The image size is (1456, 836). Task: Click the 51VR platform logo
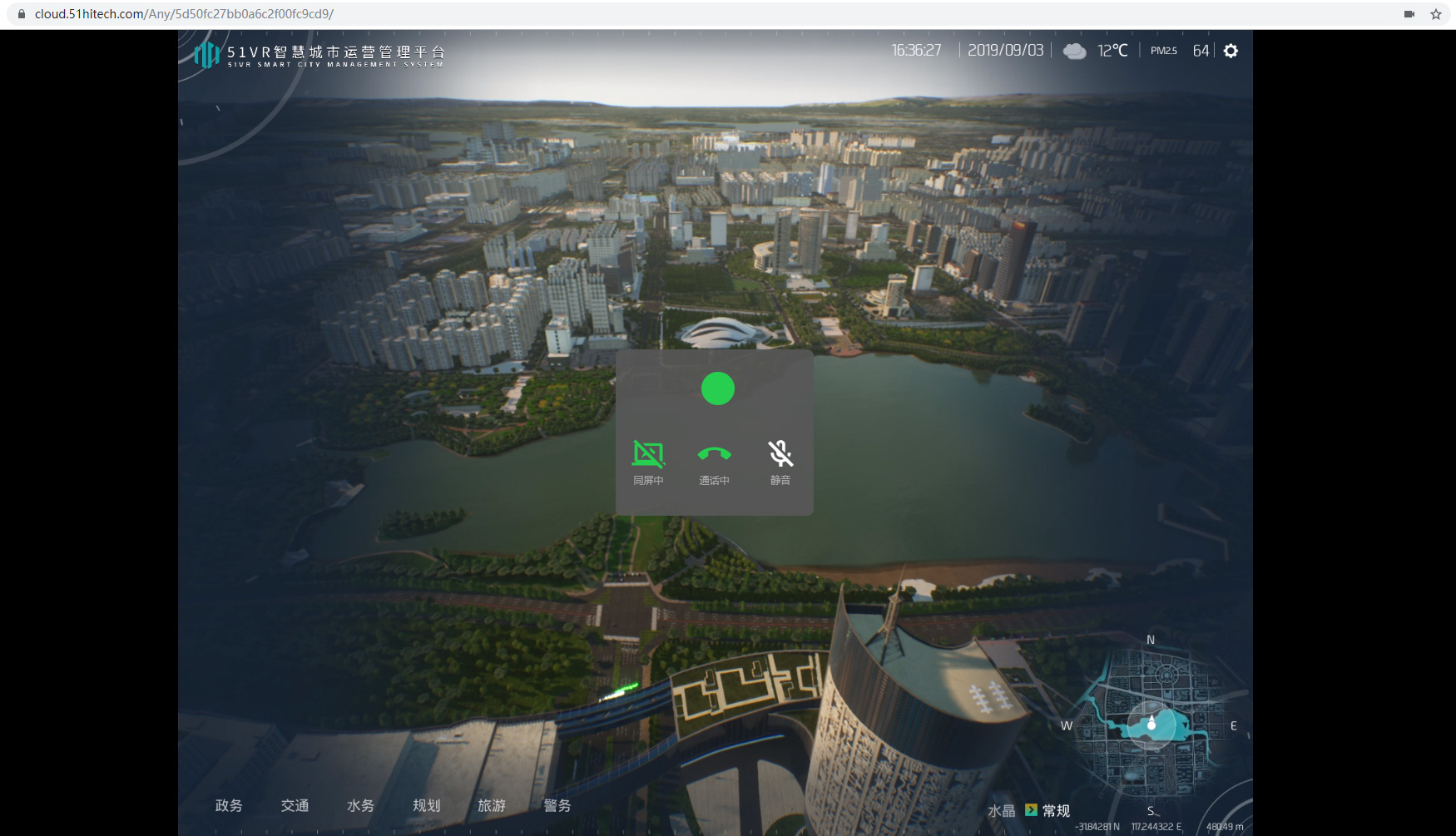coord(206,55)
